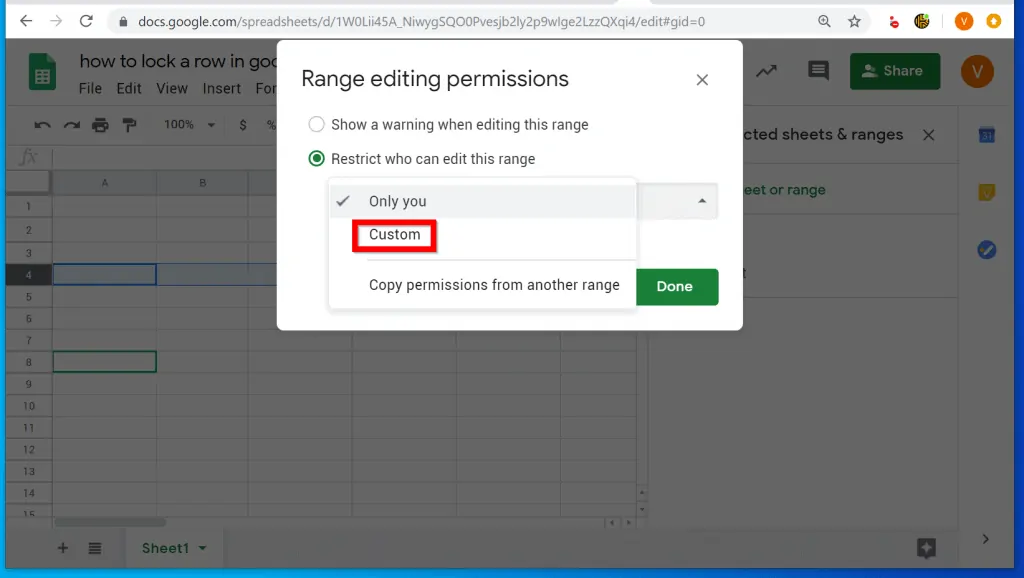
Task: Open comment history
Action: 818,71
